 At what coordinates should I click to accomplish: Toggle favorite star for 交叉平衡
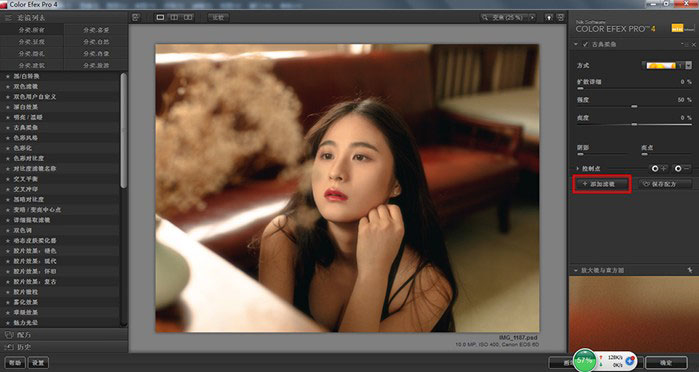pyautogui.click(x=8, y=179)
